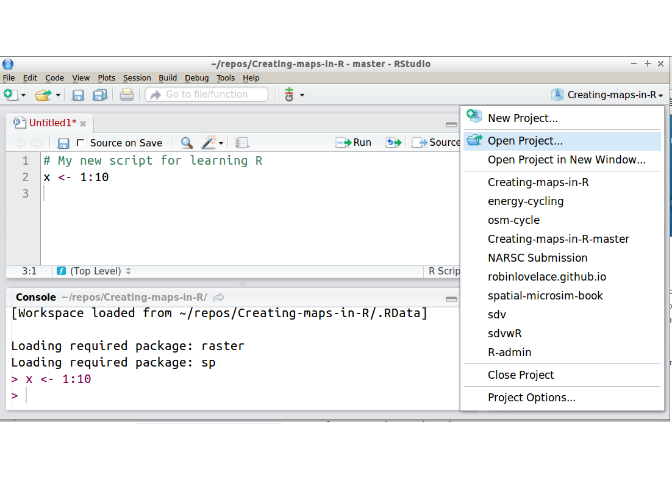Open the Code menu
This screenshot has width=672, height=480.
click(x=54, y=78)
